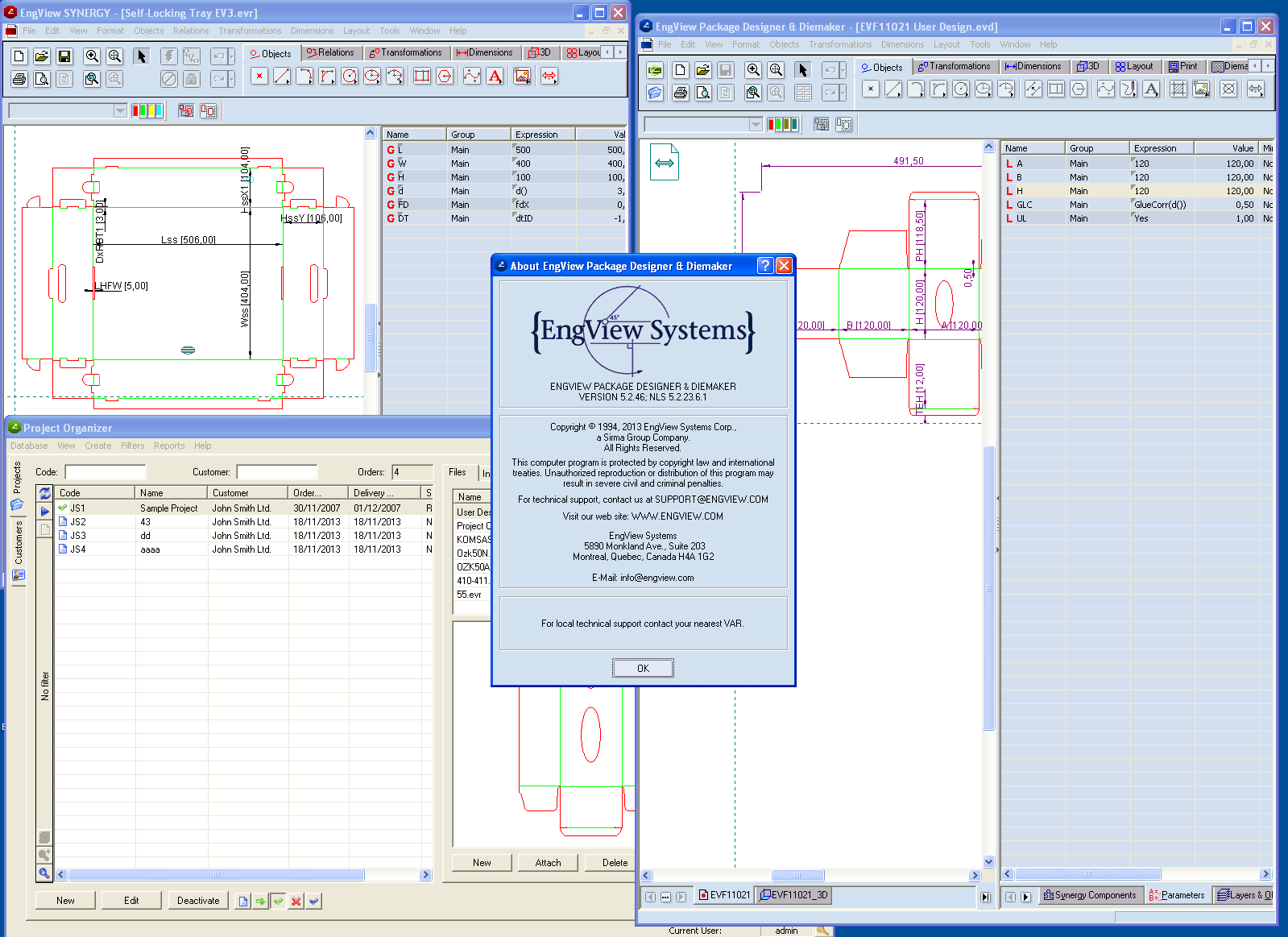Save the drawing in the Synergy window
Screen dimensions: 1288x937
pyautogui.click(x=64, y=56)
